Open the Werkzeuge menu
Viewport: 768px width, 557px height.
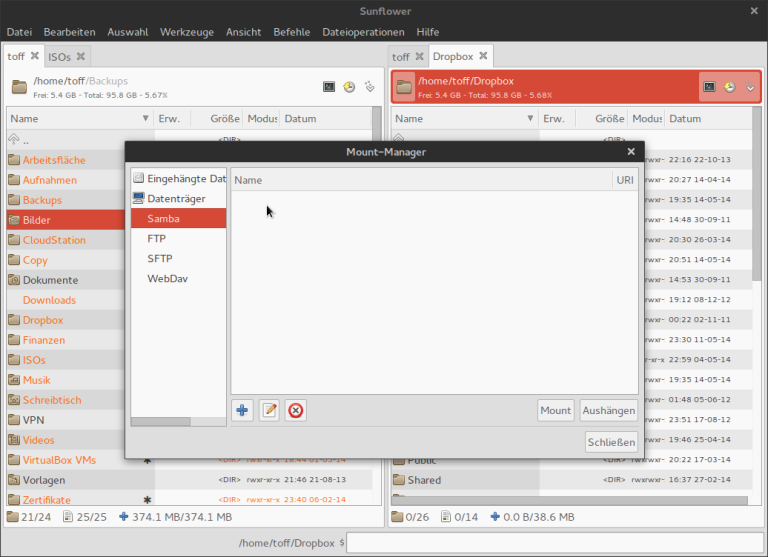pyautogui.click(x=187, y=32)
